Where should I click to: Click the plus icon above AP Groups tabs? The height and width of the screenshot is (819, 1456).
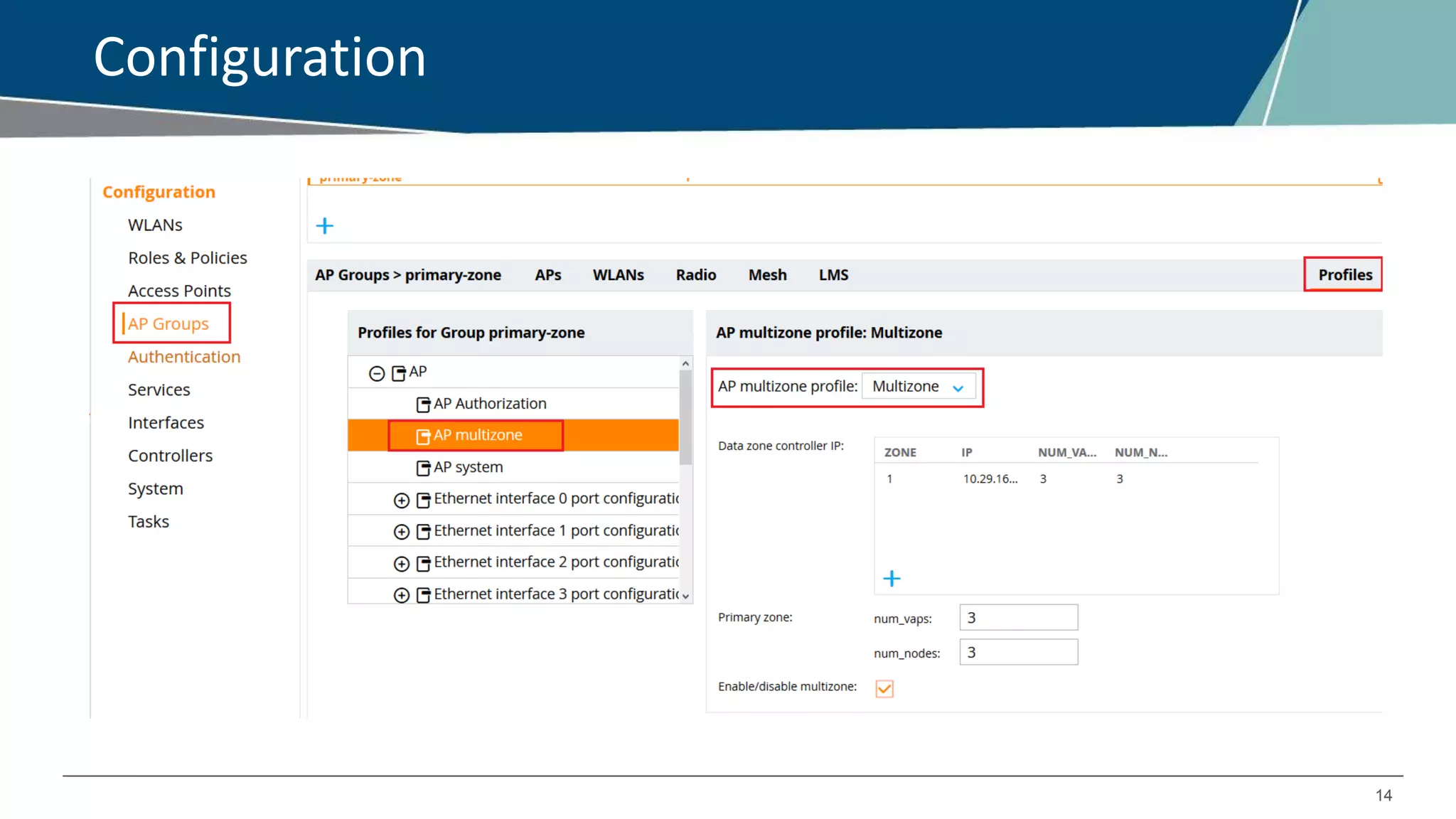click(x=325, y=226)
